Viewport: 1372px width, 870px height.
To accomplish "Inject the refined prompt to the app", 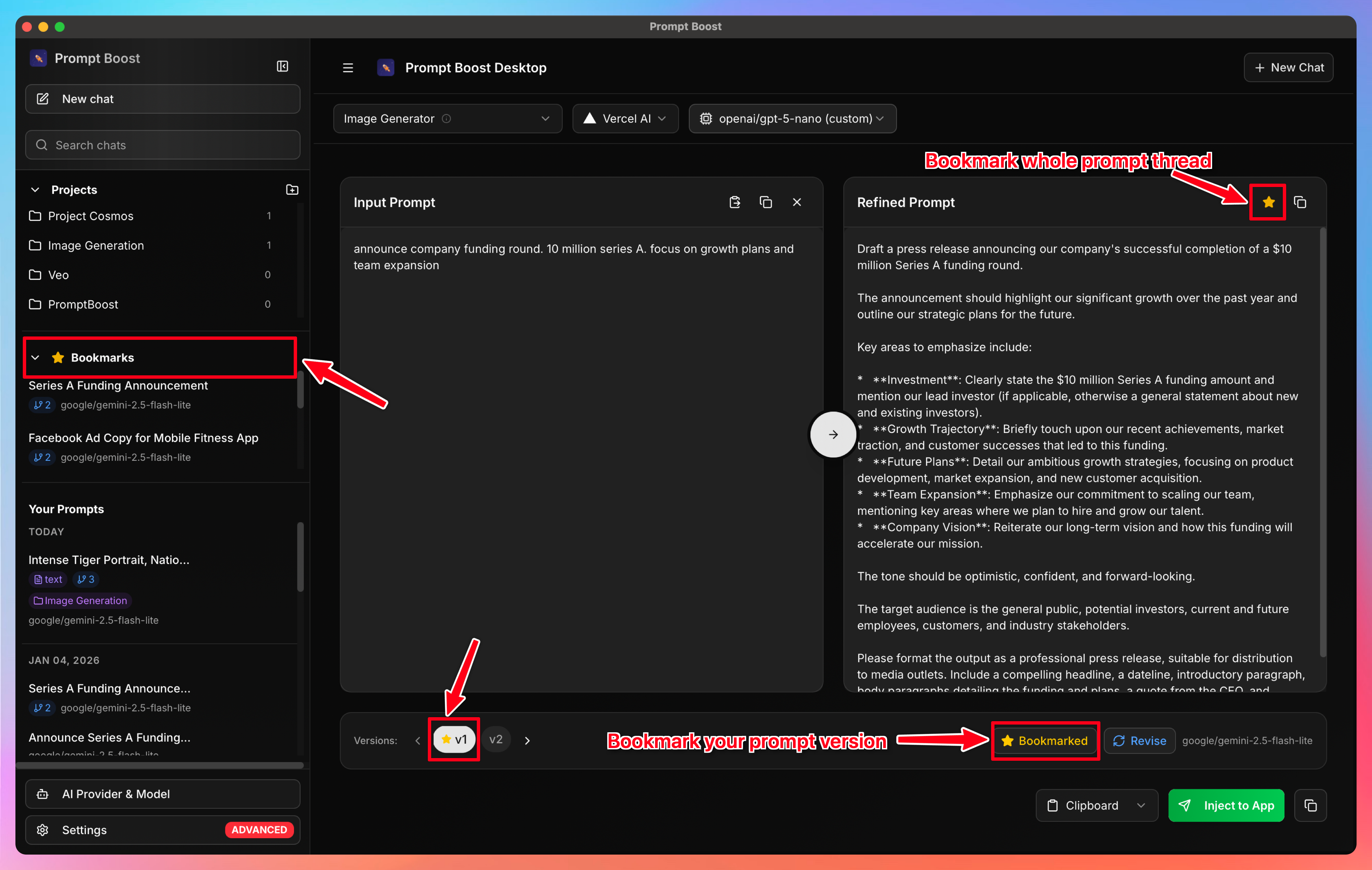I will click(1226, 805).
